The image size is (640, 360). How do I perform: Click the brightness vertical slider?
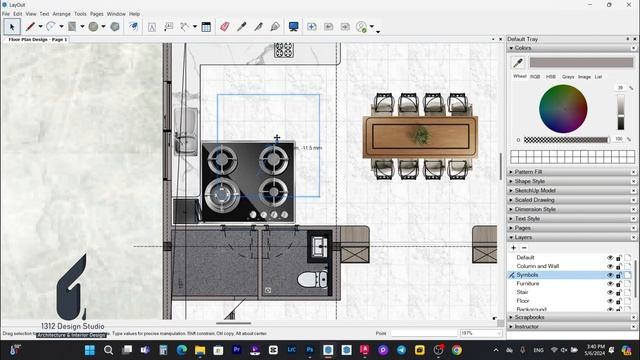[x=621, y=112]
